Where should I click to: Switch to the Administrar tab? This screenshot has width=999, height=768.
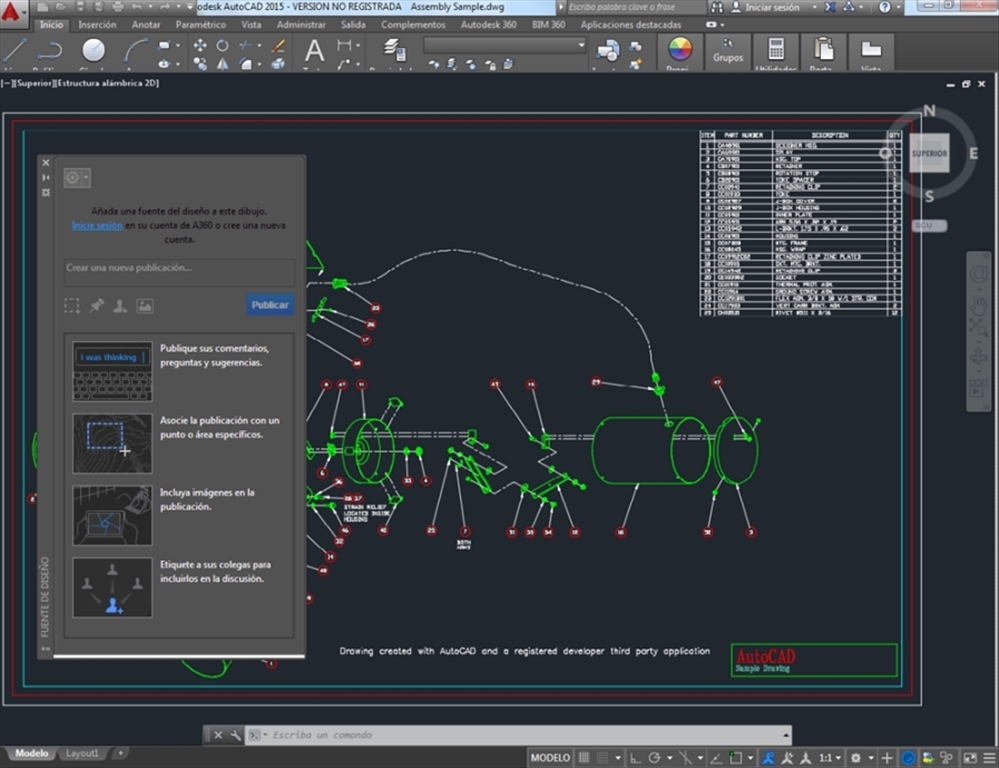[301, 24]
